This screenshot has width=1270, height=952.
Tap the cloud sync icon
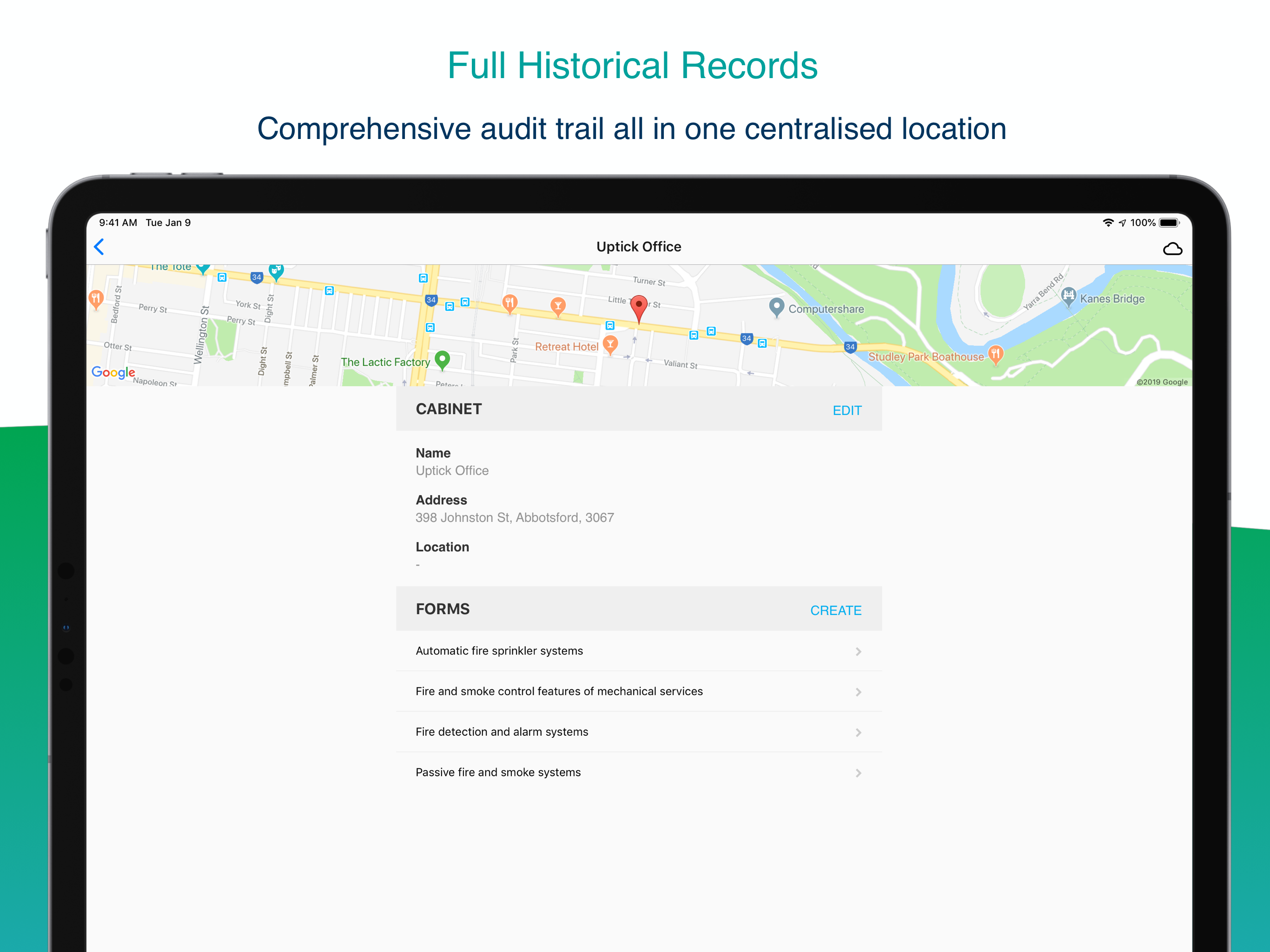pyautogui.click(x=1172, y=249)
